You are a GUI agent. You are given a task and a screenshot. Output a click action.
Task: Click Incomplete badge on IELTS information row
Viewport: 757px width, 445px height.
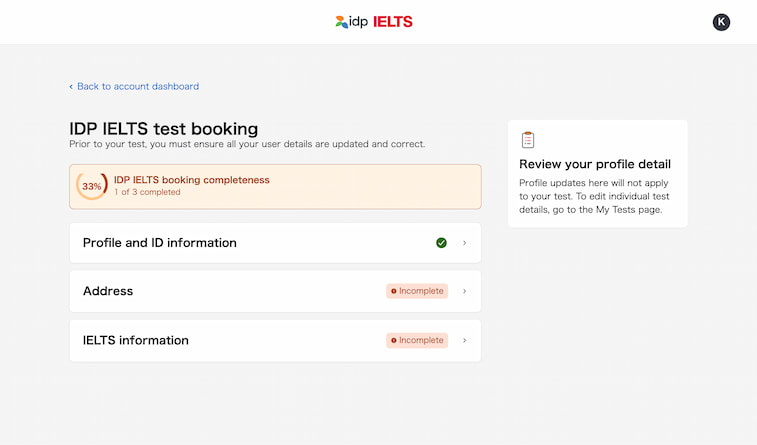pos(417,340)
